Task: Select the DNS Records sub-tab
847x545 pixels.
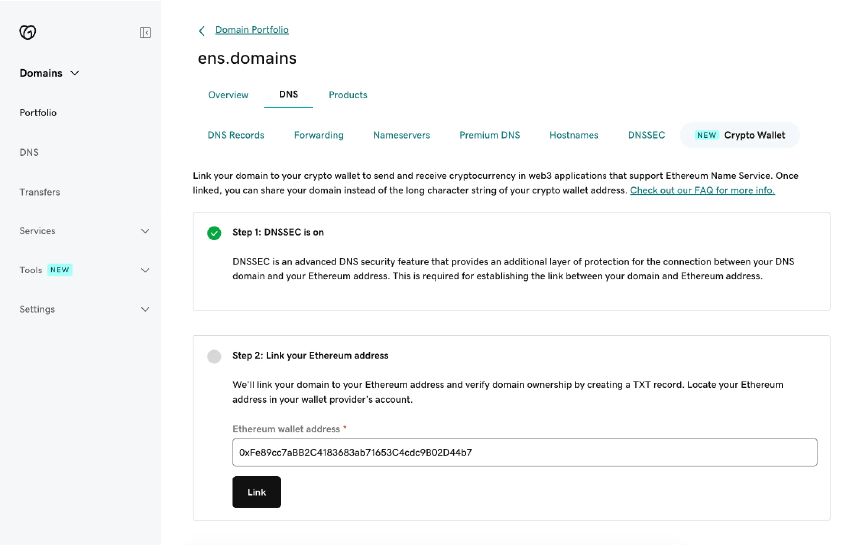Action: point(236,135)
